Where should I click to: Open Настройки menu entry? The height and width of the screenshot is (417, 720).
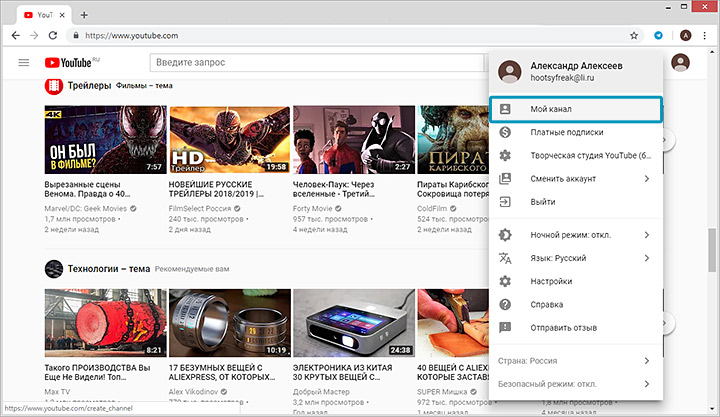(x=576, y=281)
